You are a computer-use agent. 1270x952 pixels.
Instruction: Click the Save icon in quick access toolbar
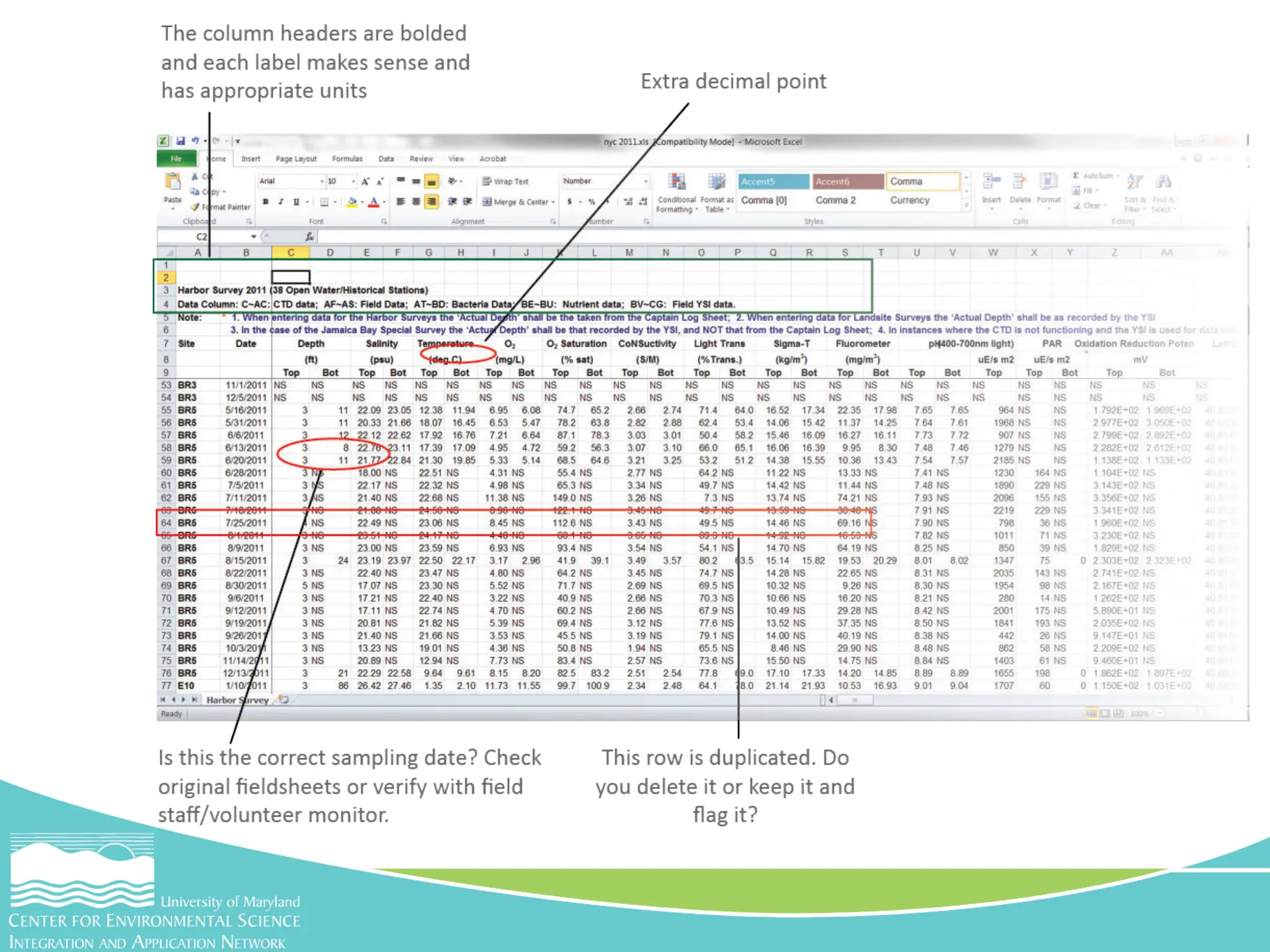[180, 141]
